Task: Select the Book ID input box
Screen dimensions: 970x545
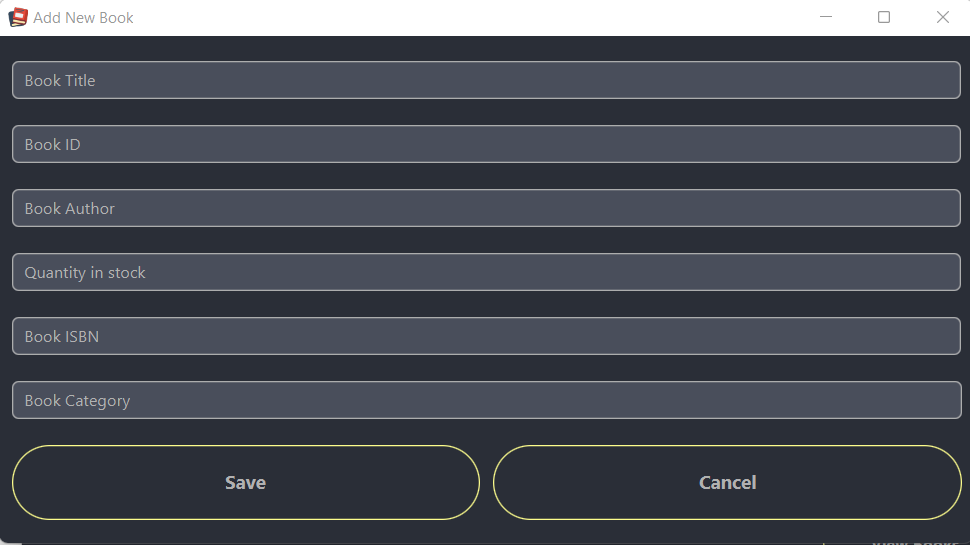Action: click(x=486, y=144)
